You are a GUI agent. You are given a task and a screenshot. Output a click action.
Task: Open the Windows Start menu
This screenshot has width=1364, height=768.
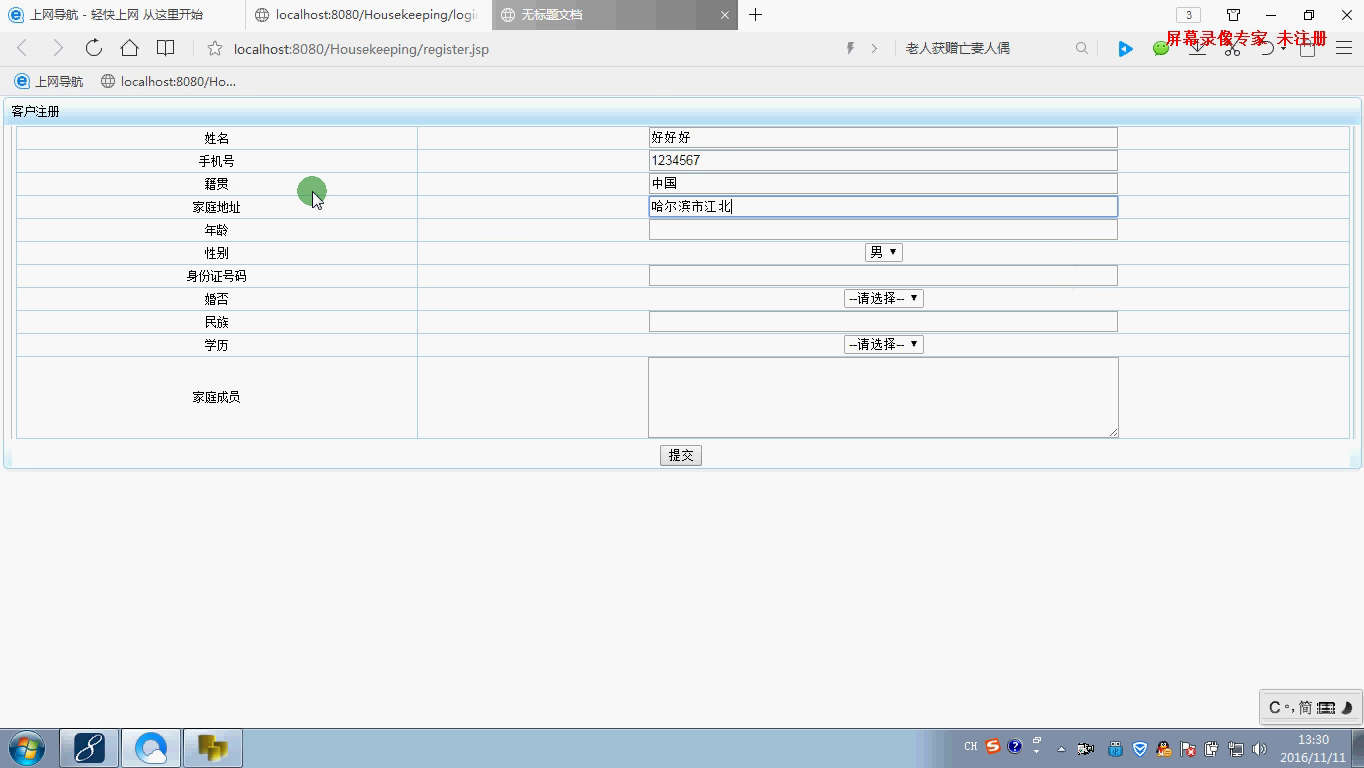tap(27, 748)
